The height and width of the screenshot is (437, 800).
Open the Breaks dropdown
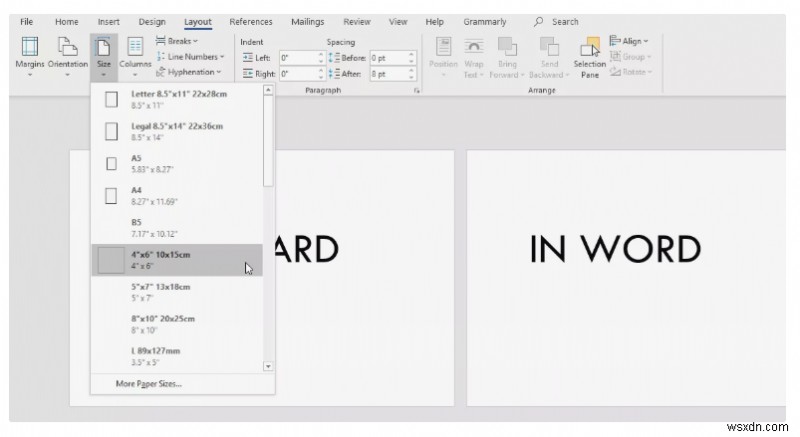coord(177,41)
